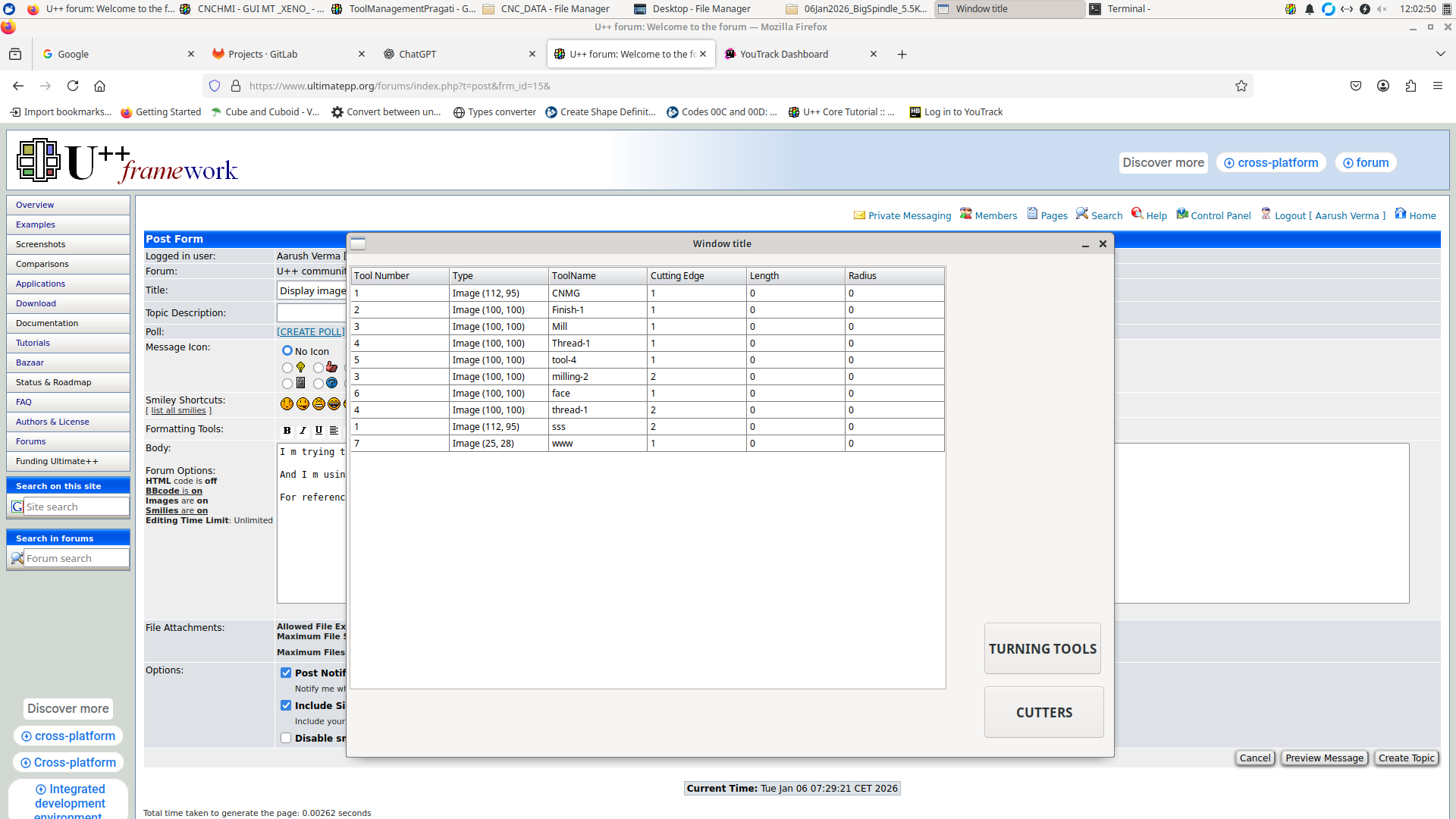Click the Underline formatting tool icon
This screenshot has width=1456, height=819.
318,431
